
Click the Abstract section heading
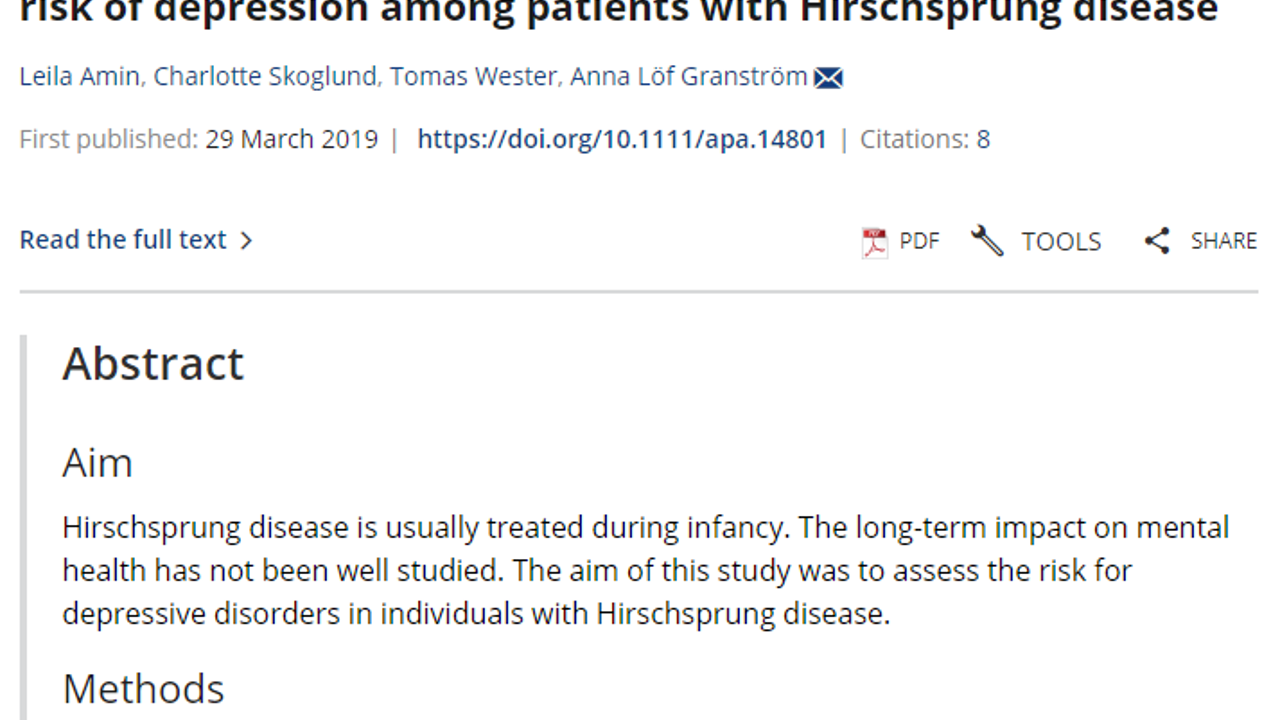[x=153, y=363]
